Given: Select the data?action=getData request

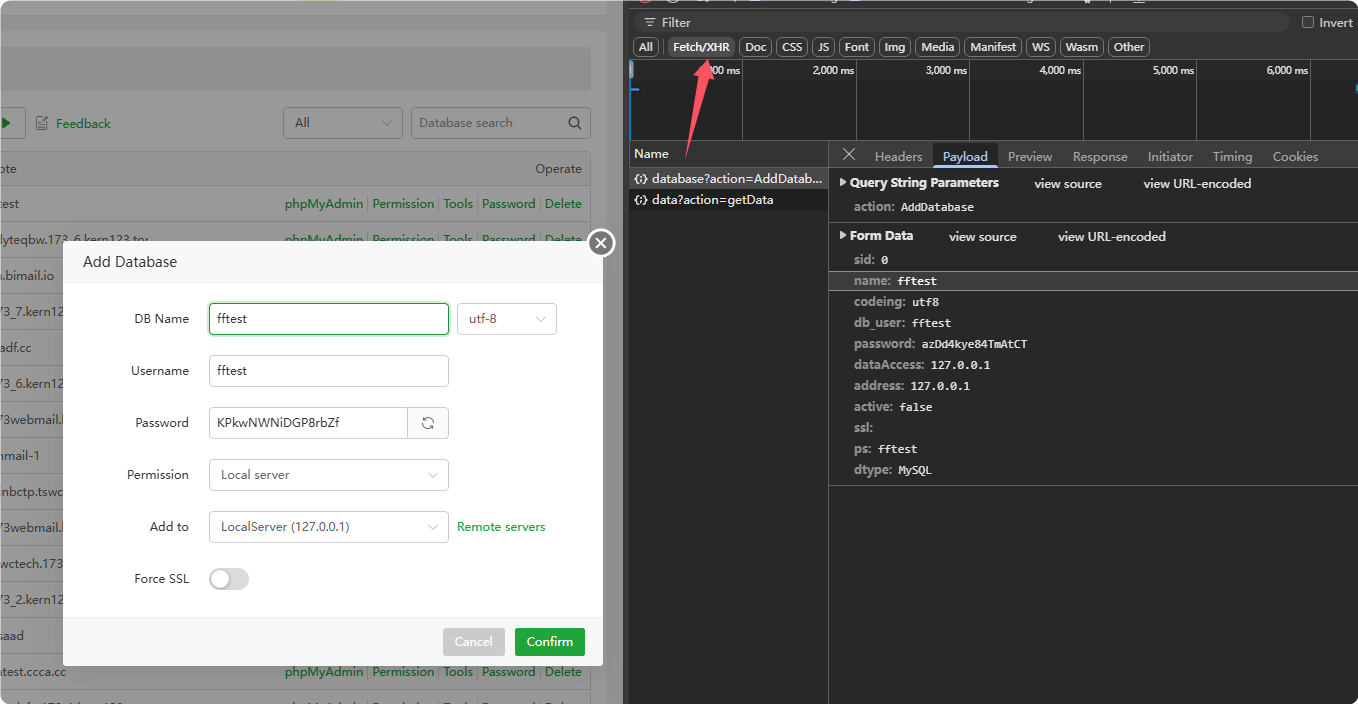Looking at the screenshot, I should (712, 200).
